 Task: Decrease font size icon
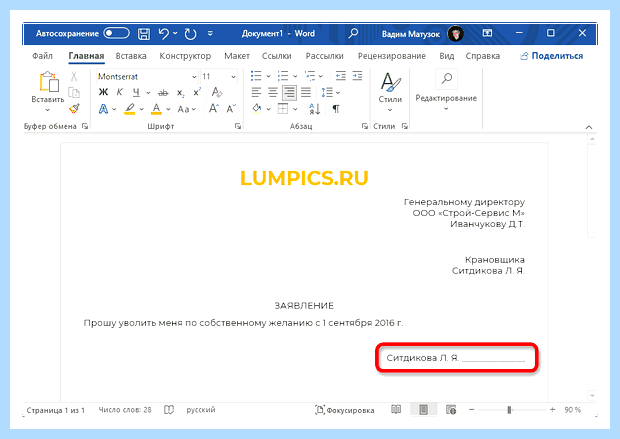(x=231, y=108)
